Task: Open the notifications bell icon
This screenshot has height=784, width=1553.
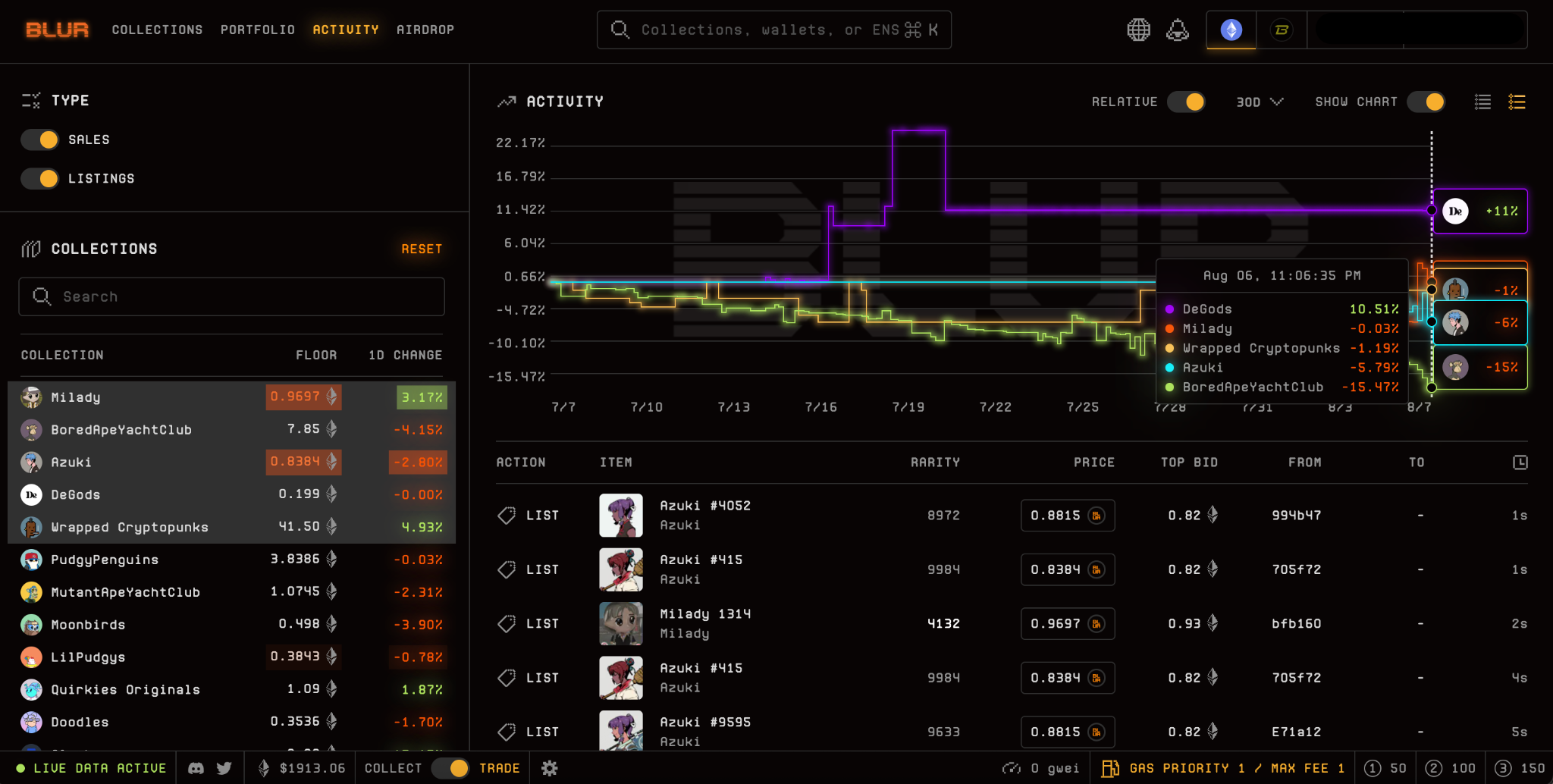Action: point(1177,30)
